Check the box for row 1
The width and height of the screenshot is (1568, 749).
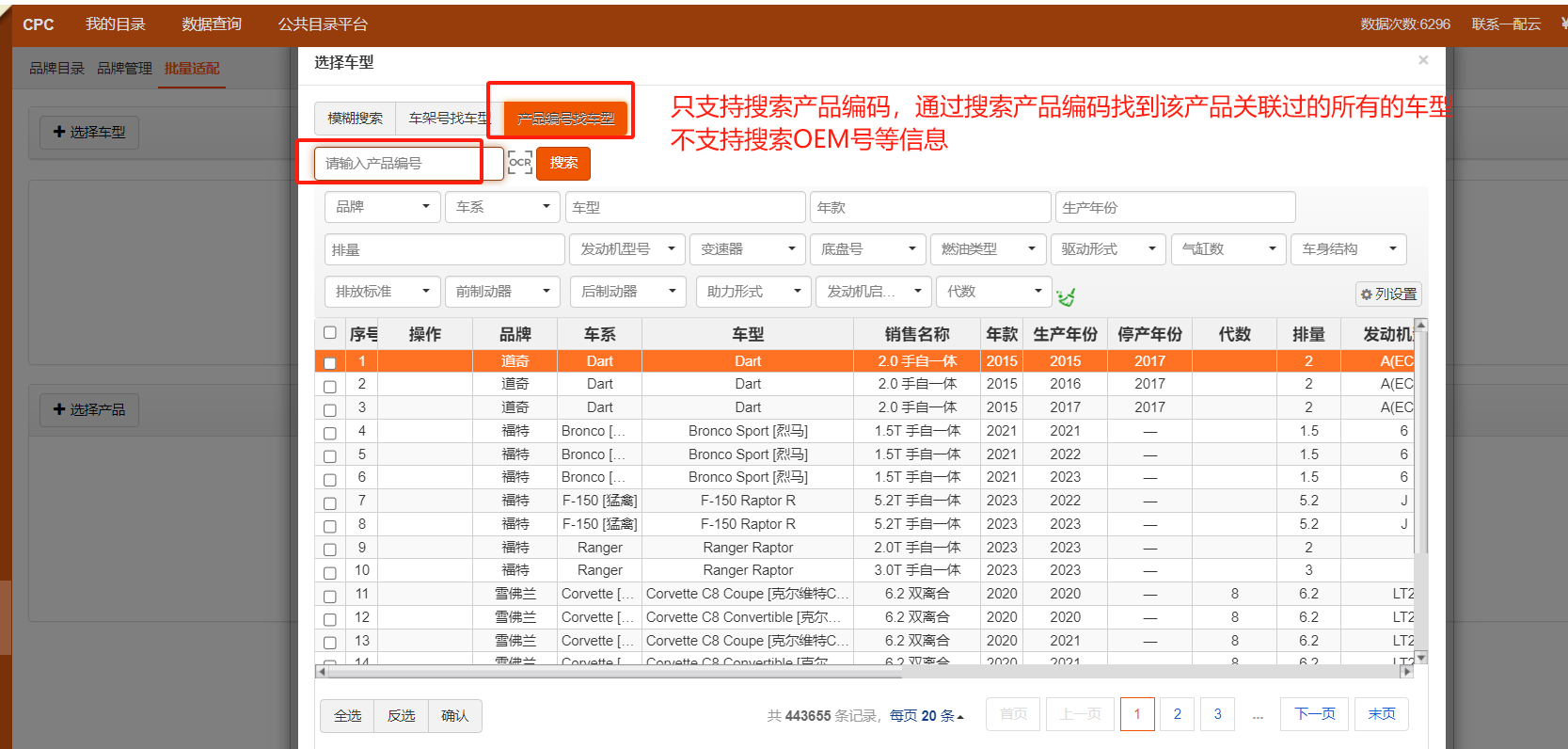tap(329, 363)
